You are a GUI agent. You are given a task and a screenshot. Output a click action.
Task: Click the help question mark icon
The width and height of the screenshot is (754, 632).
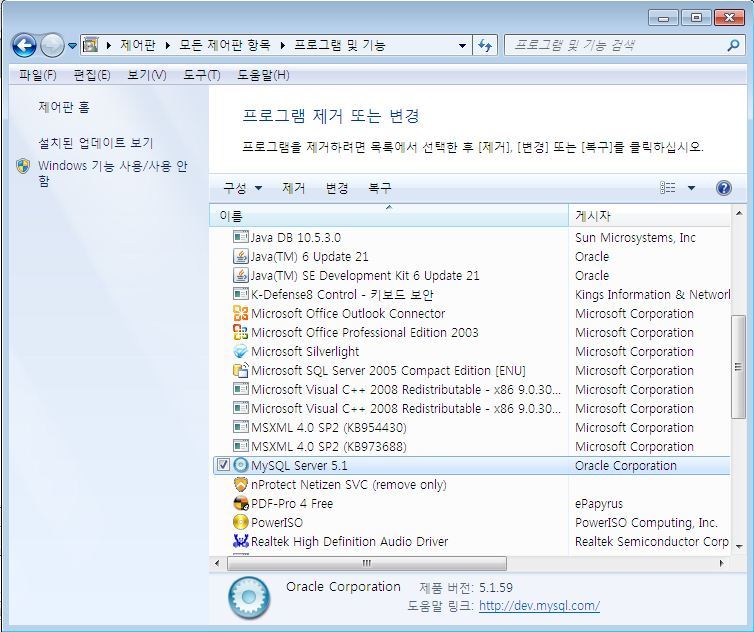(724, 188)
